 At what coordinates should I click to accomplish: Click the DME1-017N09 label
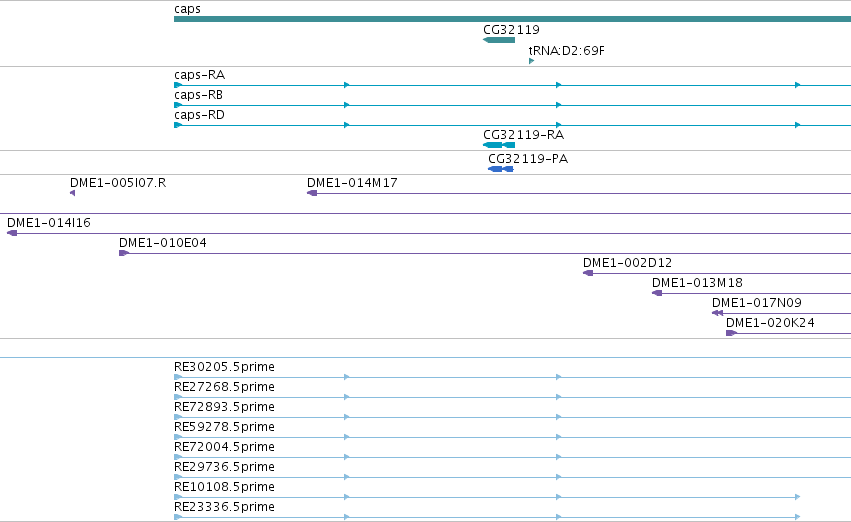pos(757,303)
